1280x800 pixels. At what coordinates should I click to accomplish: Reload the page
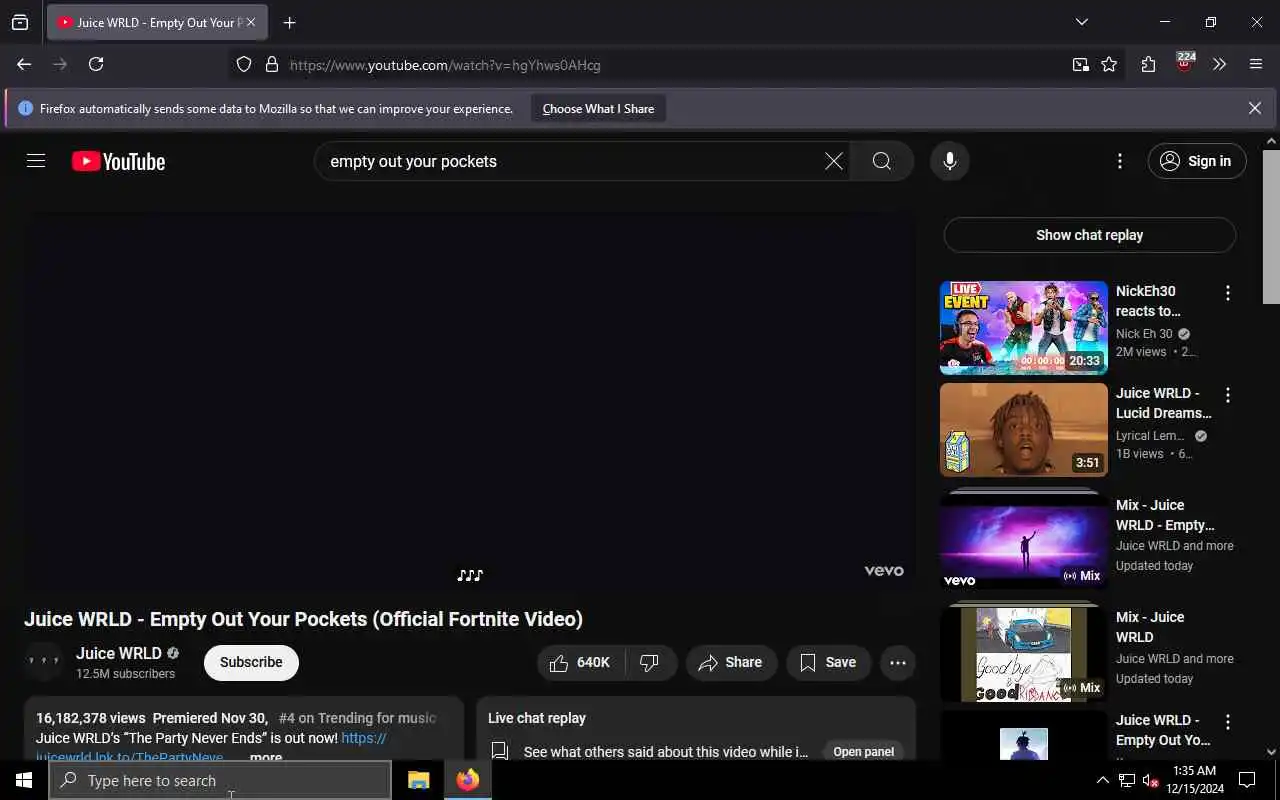[x=96, y=64]
